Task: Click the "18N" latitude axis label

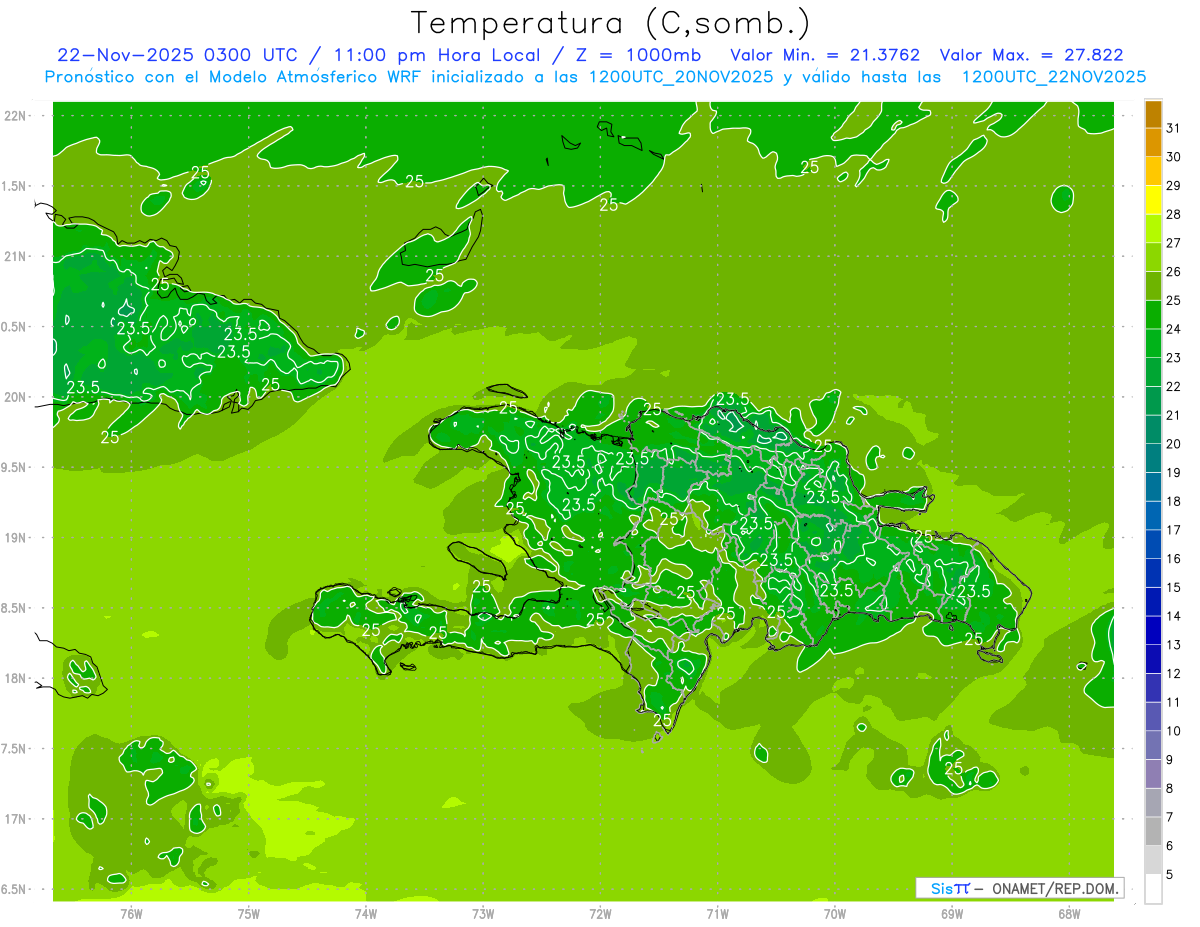Action: pos(15,678)
